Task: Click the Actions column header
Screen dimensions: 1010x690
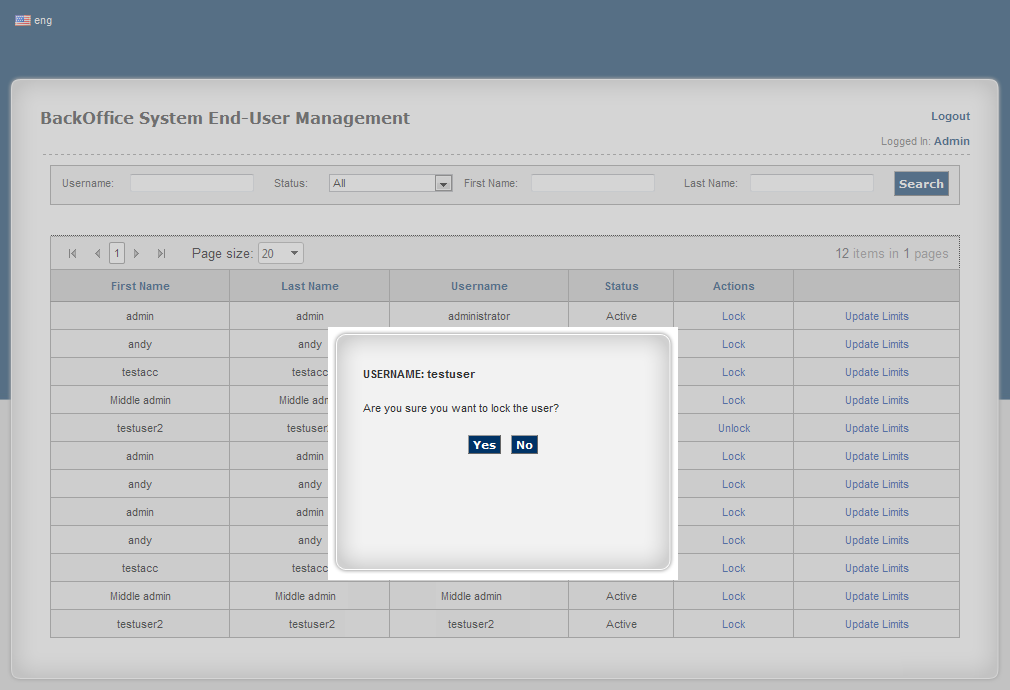Action: click(733, 286)
